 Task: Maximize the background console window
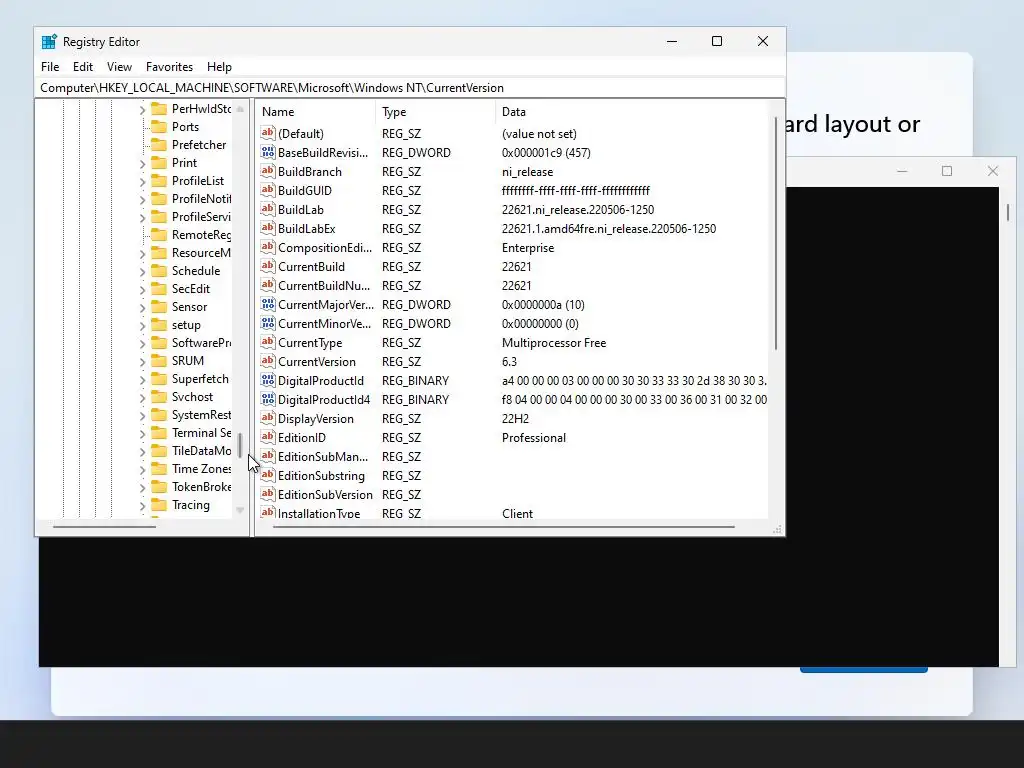click(947, 171)
